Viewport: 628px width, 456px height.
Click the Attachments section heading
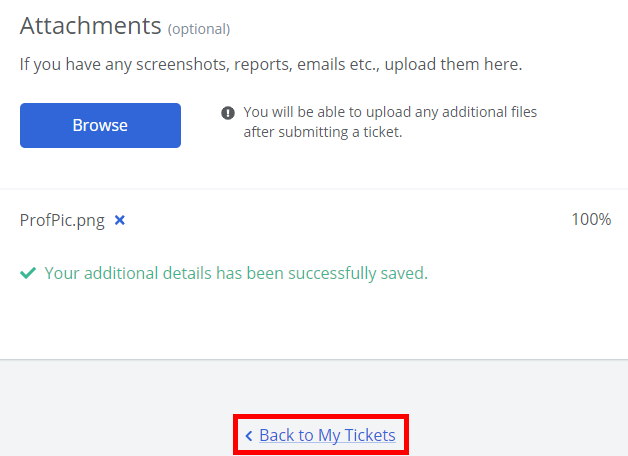tap(90, 26)
